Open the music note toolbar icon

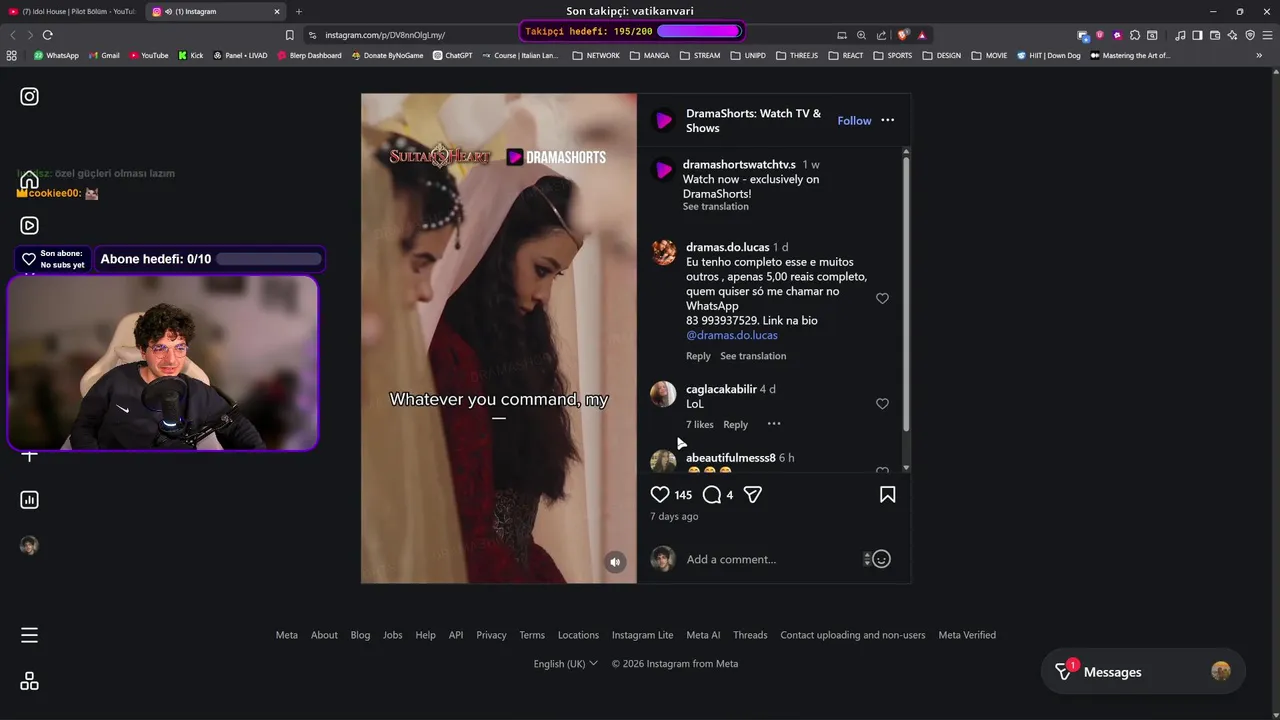tap(1181, 35)
